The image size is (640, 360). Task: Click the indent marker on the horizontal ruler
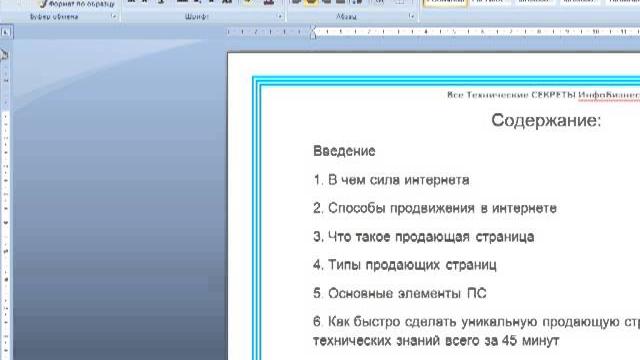coord(313,32)
